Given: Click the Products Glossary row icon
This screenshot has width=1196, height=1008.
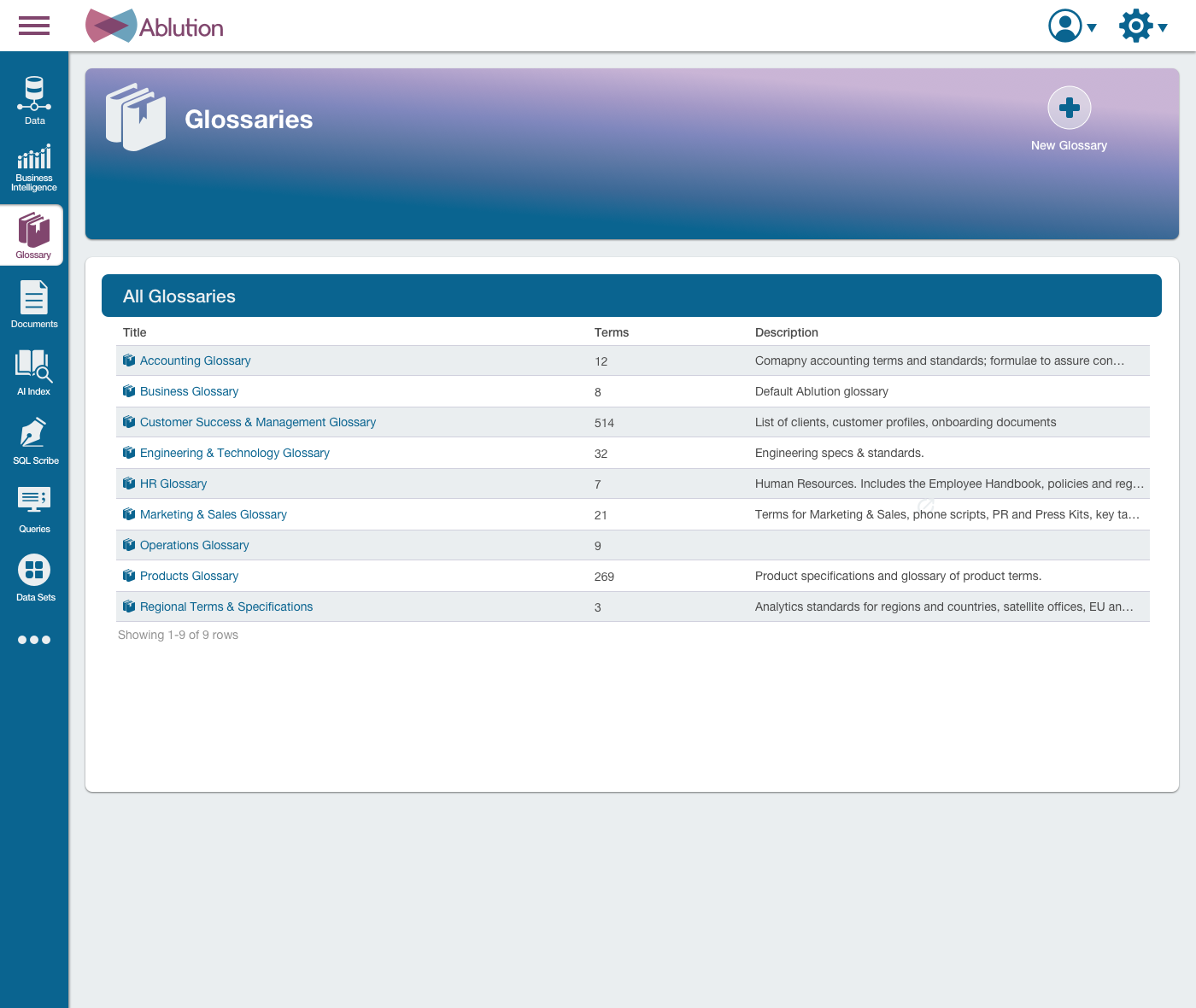Looking at the screenshot, I should (129, 576).
